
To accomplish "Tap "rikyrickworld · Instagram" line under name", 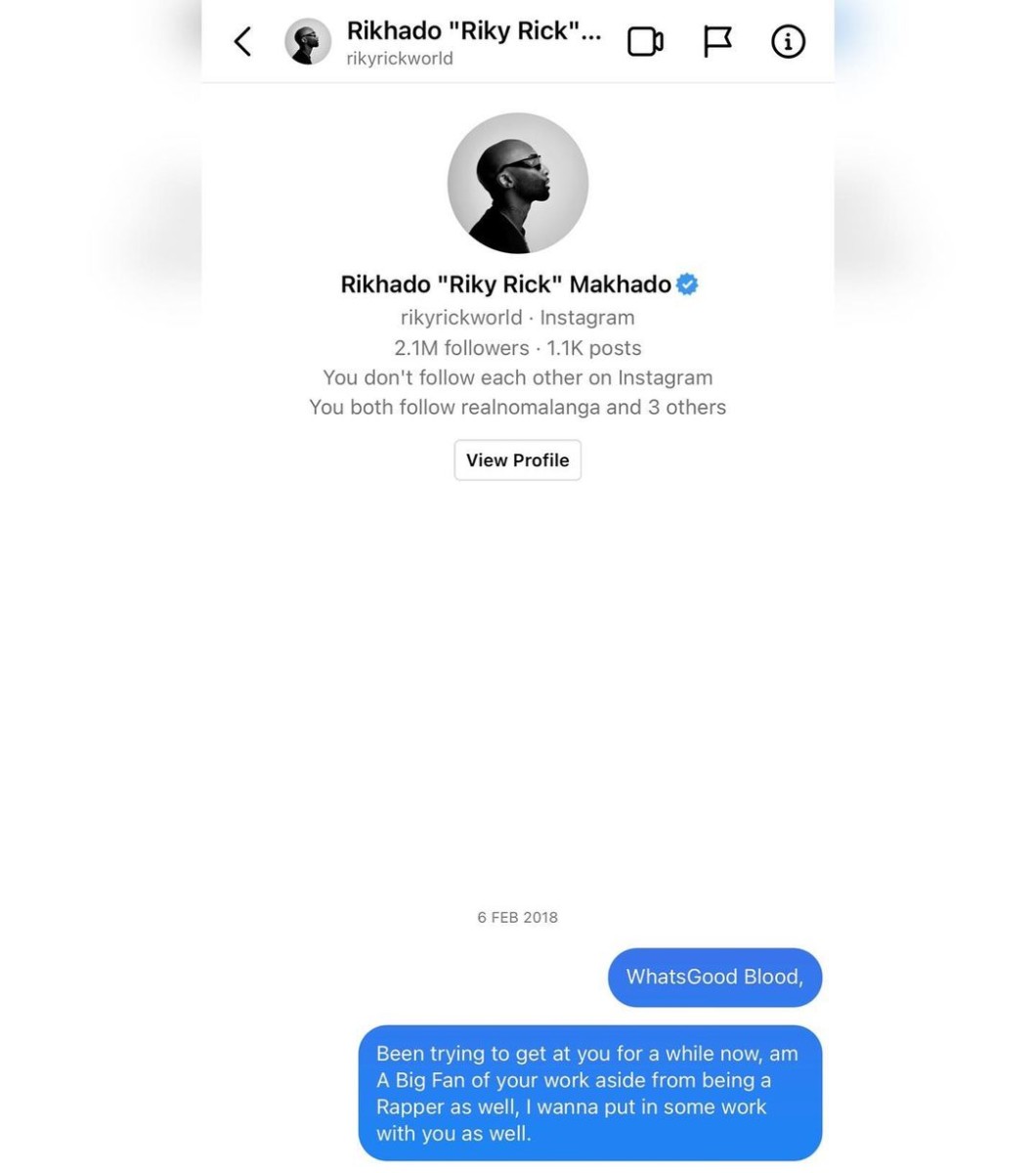I will pyautogui.click(x=518, y=318).
